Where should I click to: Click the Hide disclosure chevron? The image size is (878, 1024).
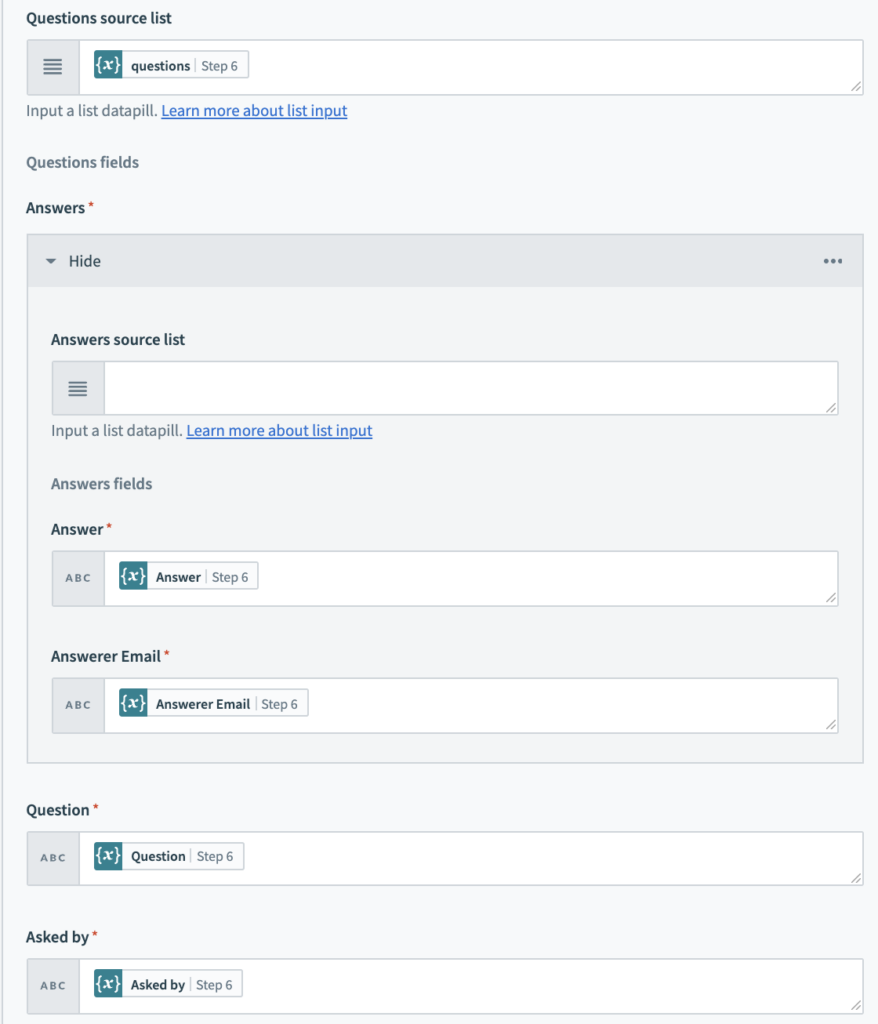click(x=51, y=261)
